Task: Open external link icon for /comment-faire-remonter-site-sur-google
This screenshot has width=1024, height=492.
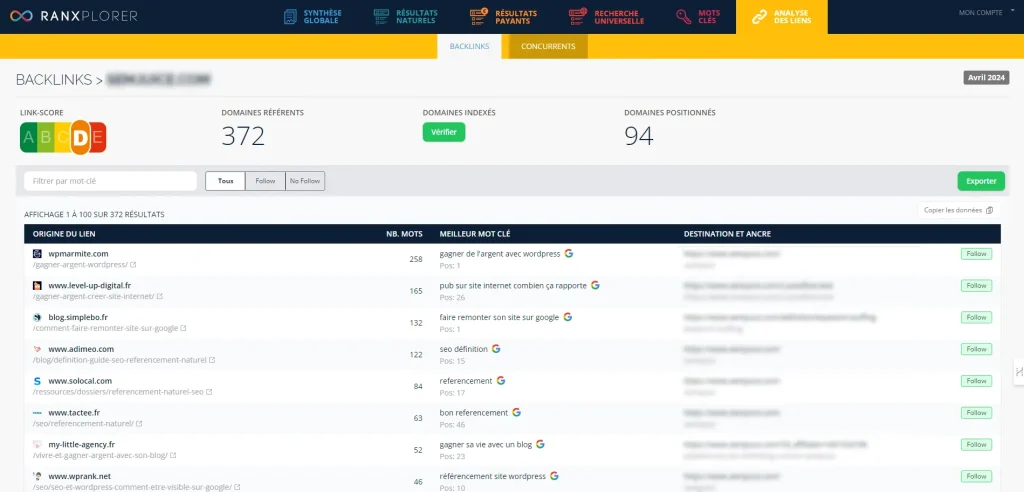Action: tap(184, 328)
